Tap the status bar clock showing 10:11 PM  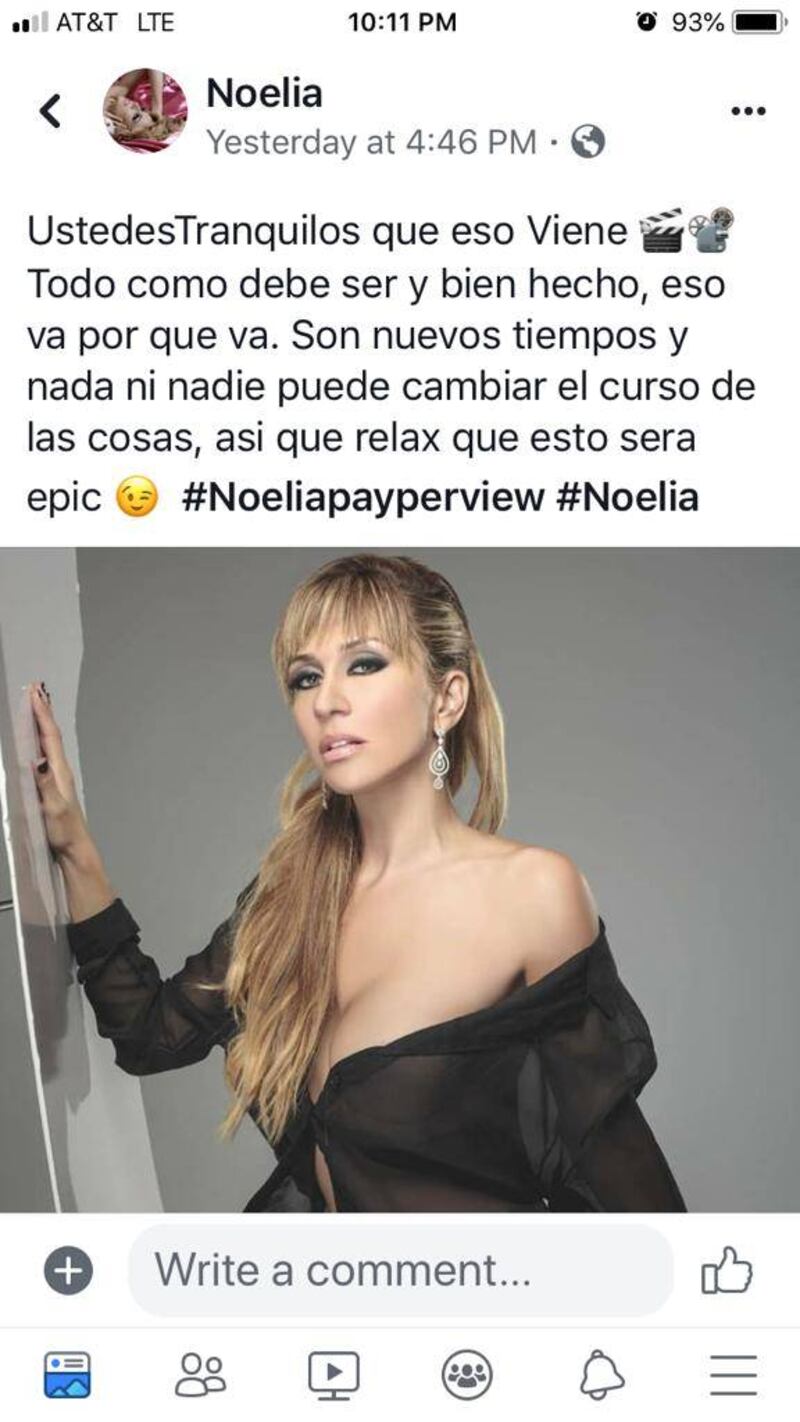(402, 22)
